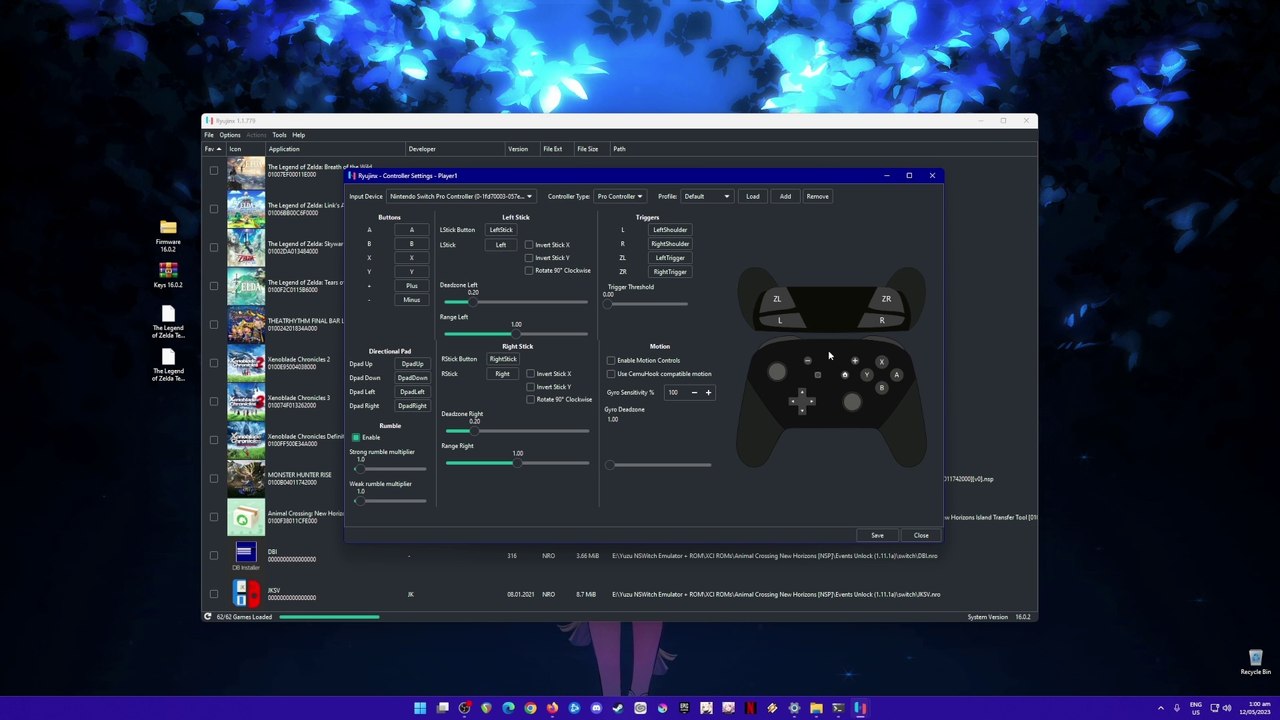Enable Rotate 90° Clockwise for Left Stick
This screenshot has width=1280, height=720.
529,270
